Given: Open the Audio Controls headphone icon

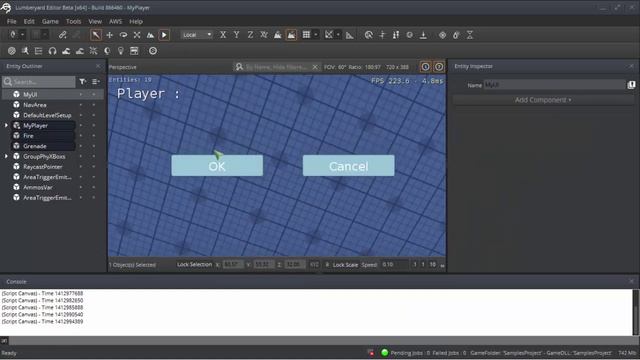Looking at the screenshot, I should click(x=52, y=51).
